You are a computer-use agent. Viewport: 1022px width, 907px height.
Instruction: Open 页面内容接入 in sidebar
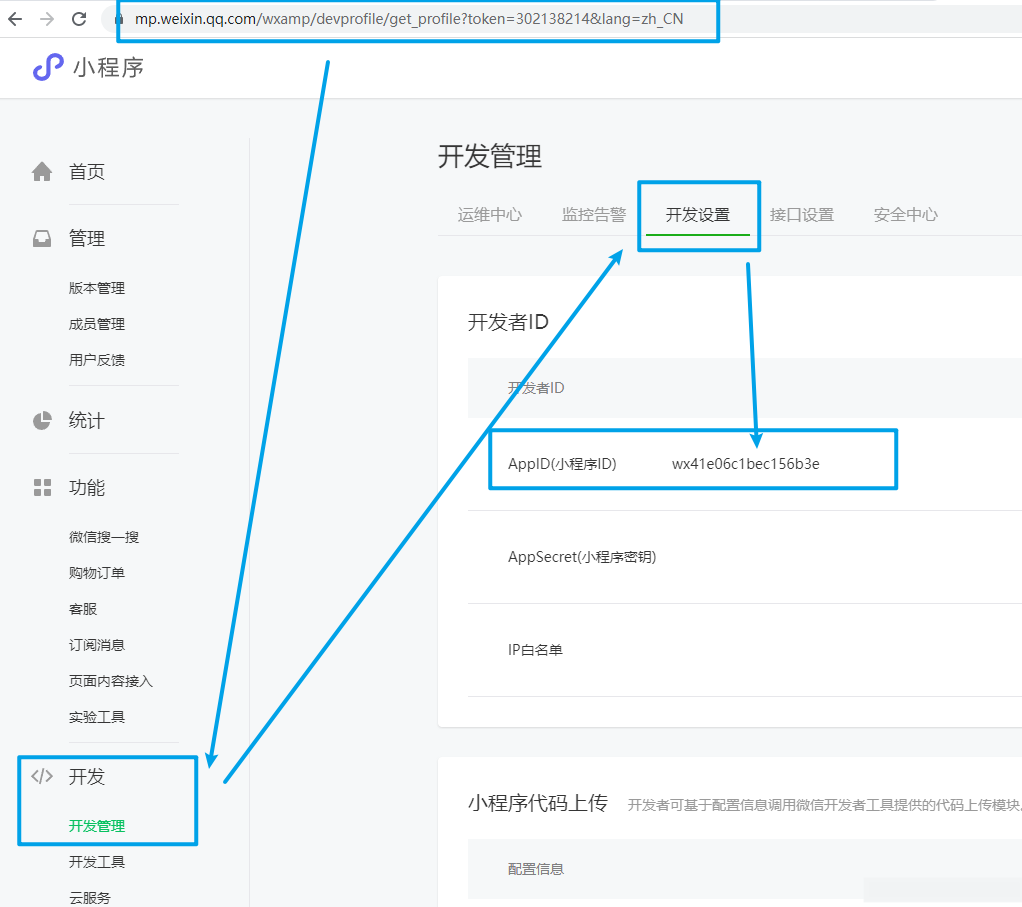click(x=111, y=681)
